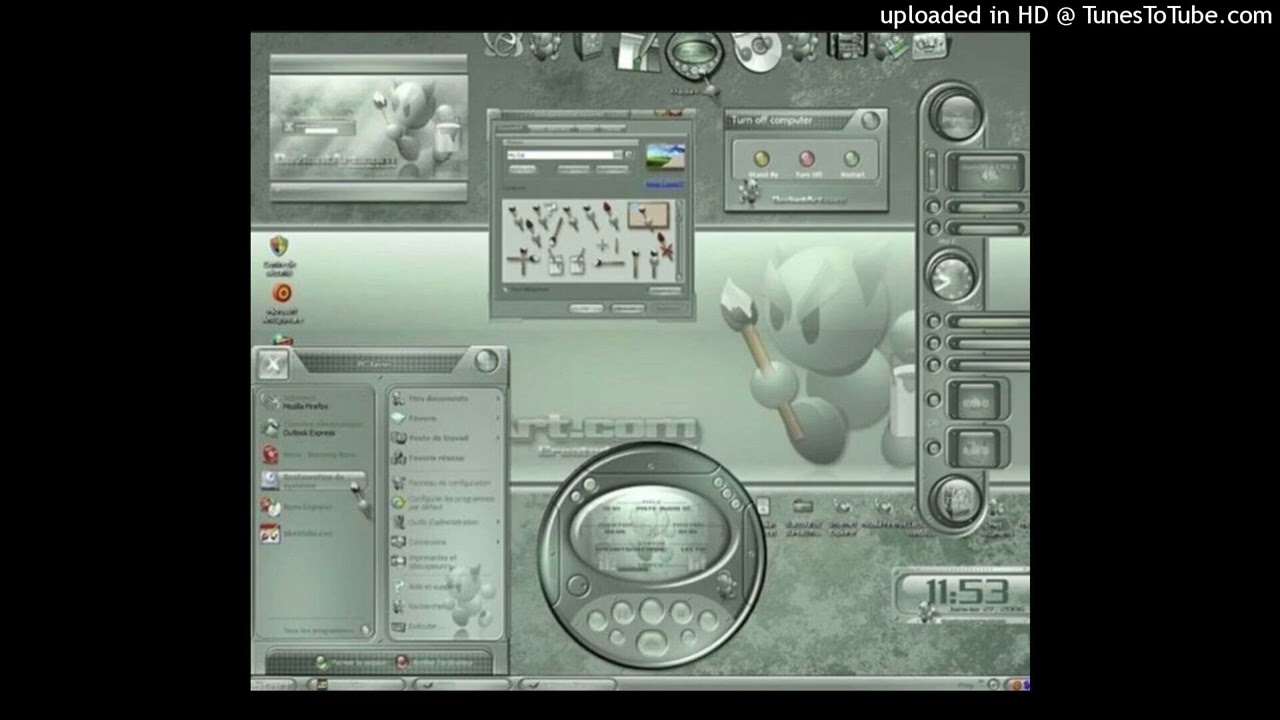Select Restauration du système in start menu
Image resolution: width=1280 pixels, height=720 pixels.
(312, 481)
